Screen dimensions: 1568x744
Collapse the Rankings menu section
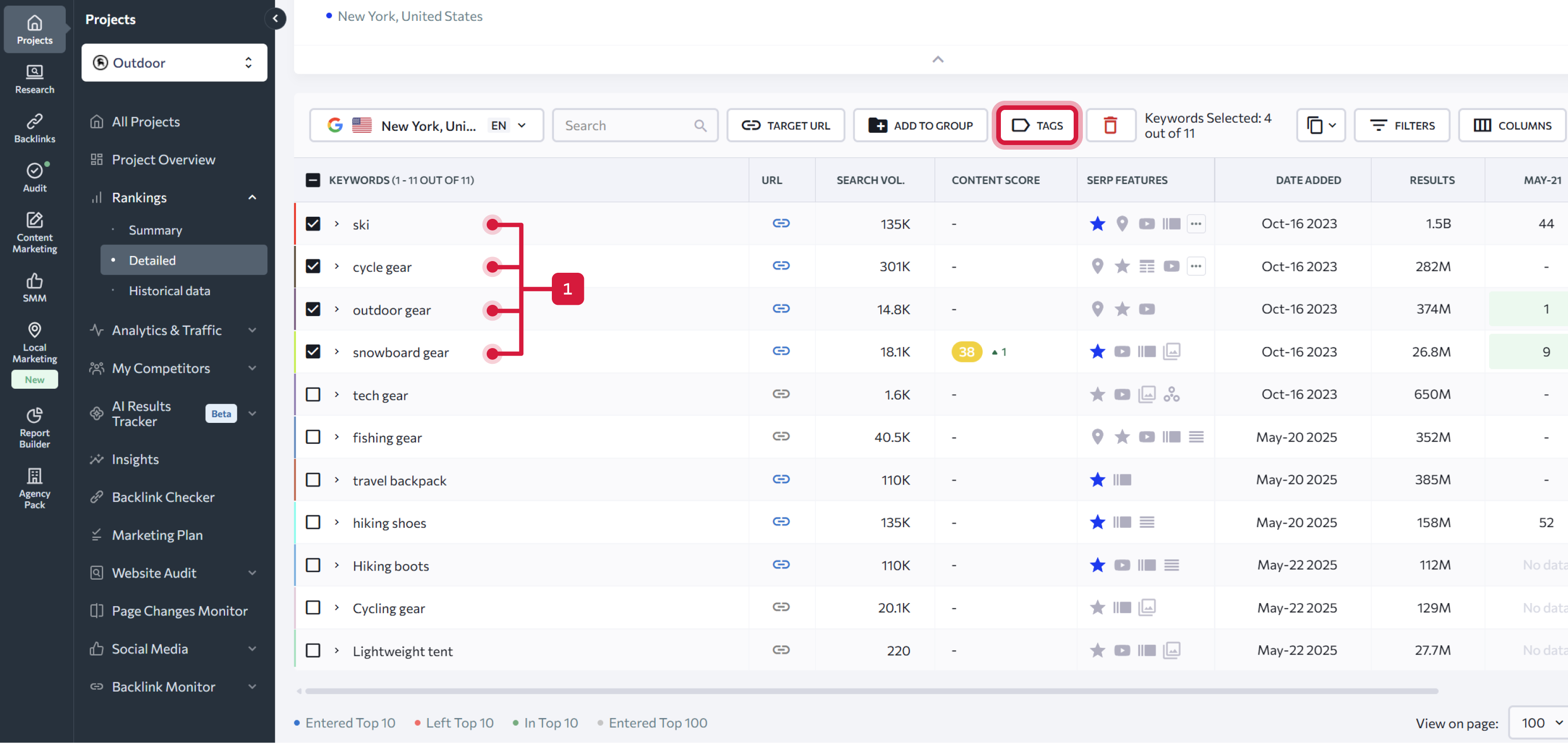pyautogui.click(x=252, y=198)
